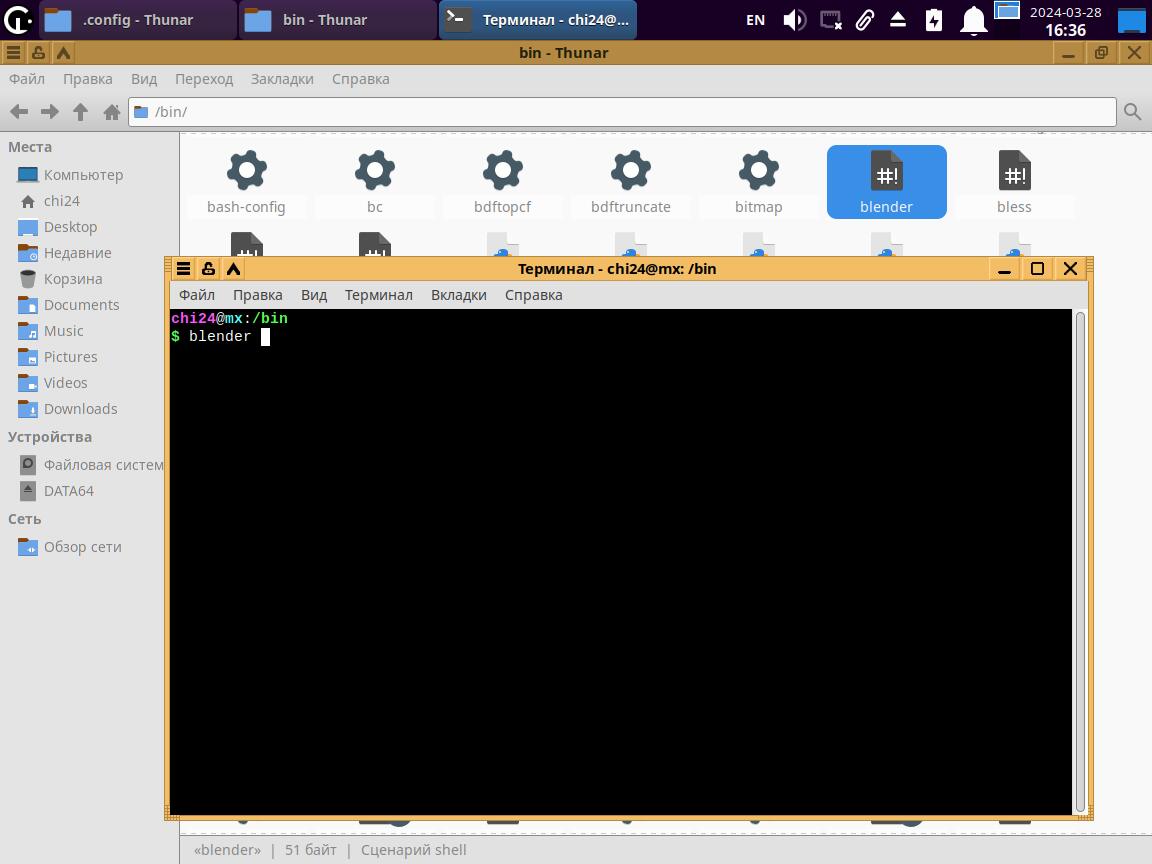This screenshot has height=864, width=1152.
Task: Open notifications bell icon
Action: tap(973, 20)
